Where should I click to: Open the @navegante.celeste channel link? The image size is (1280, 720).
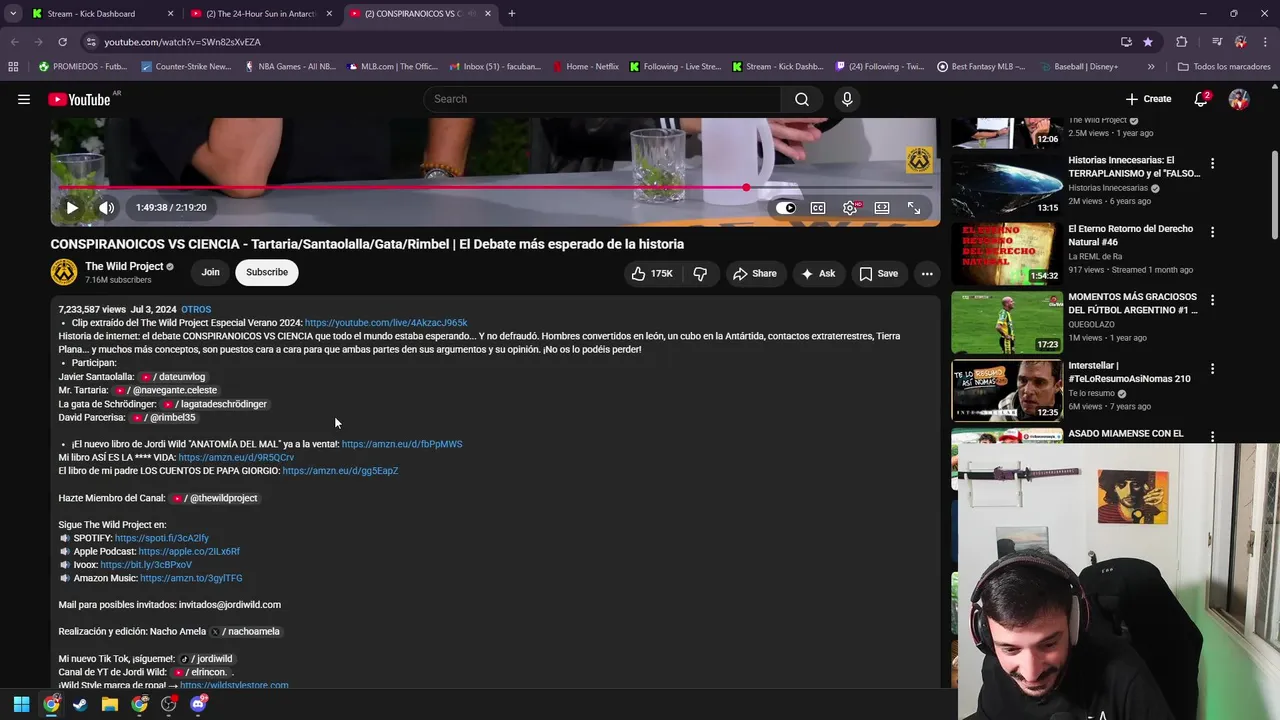[165, 390]
